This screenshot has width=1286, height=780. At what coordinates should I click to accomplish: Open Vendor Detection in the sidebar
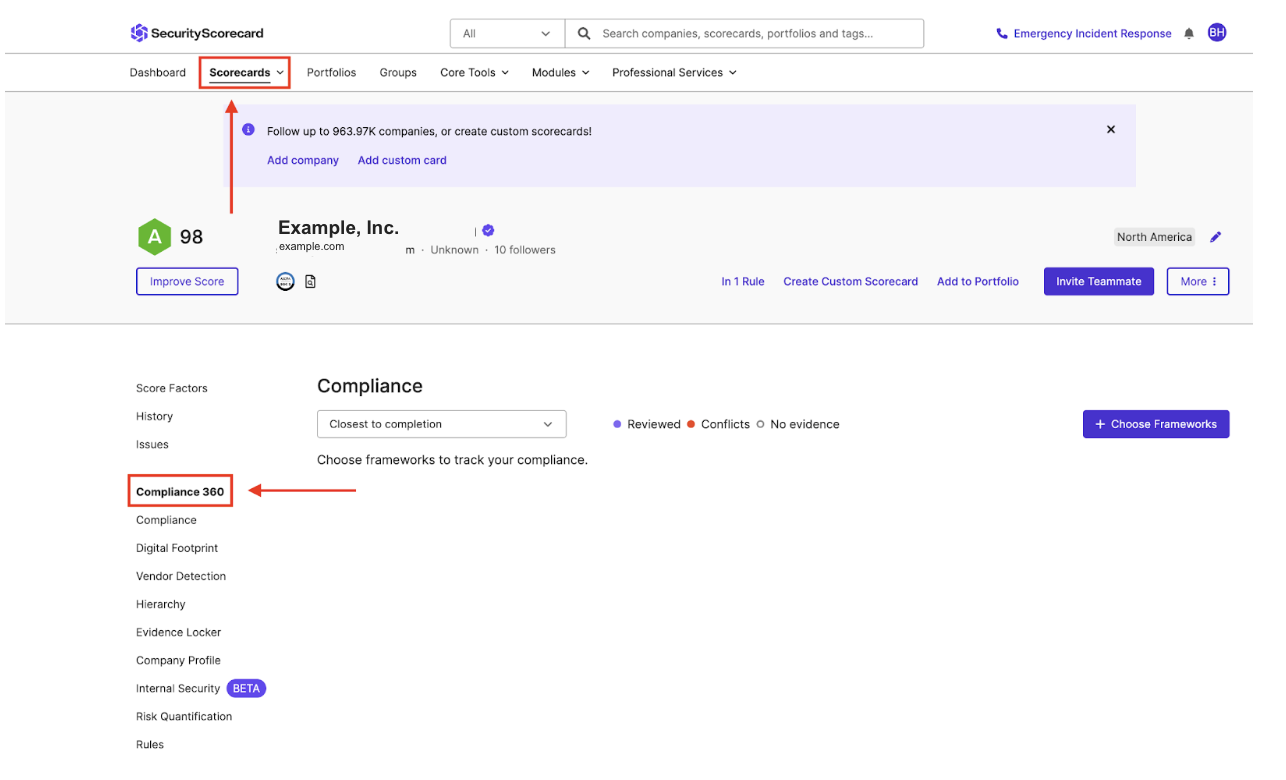181,576
